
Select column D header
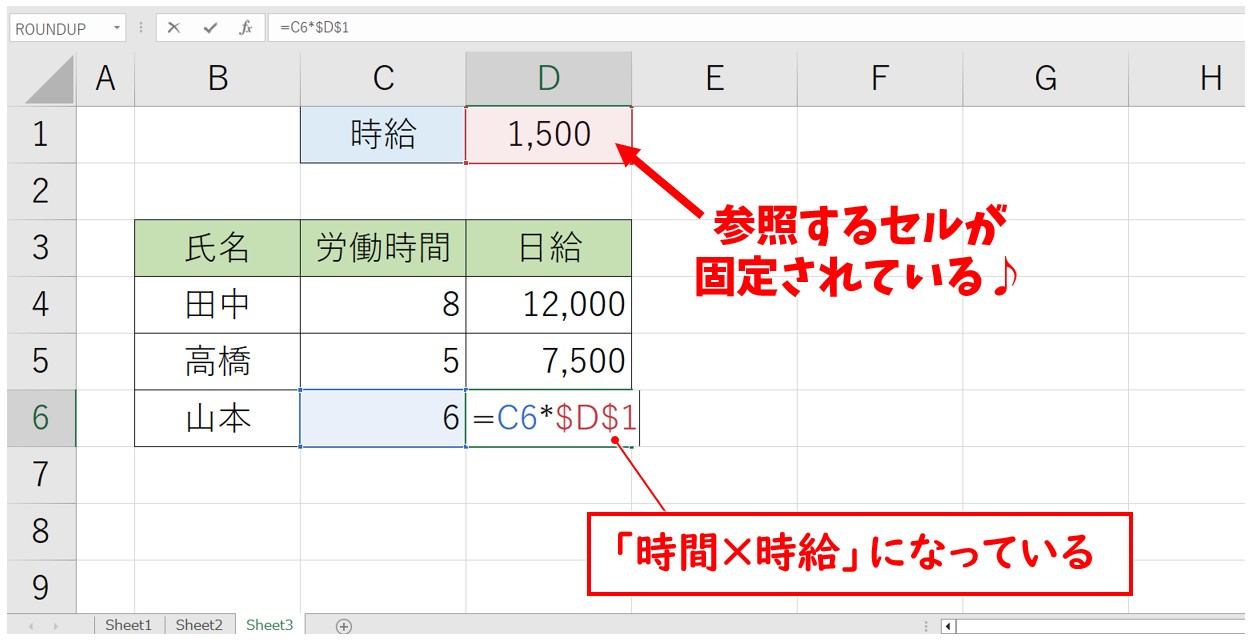(549, 80)
